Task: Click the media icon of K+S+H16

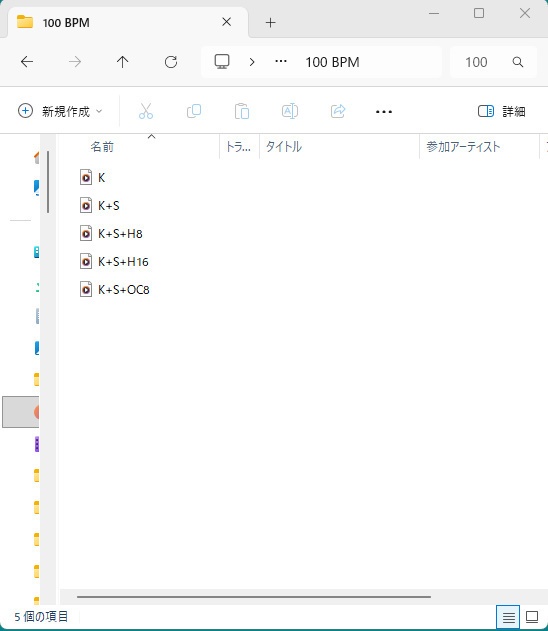Action: tap(86, 262)
